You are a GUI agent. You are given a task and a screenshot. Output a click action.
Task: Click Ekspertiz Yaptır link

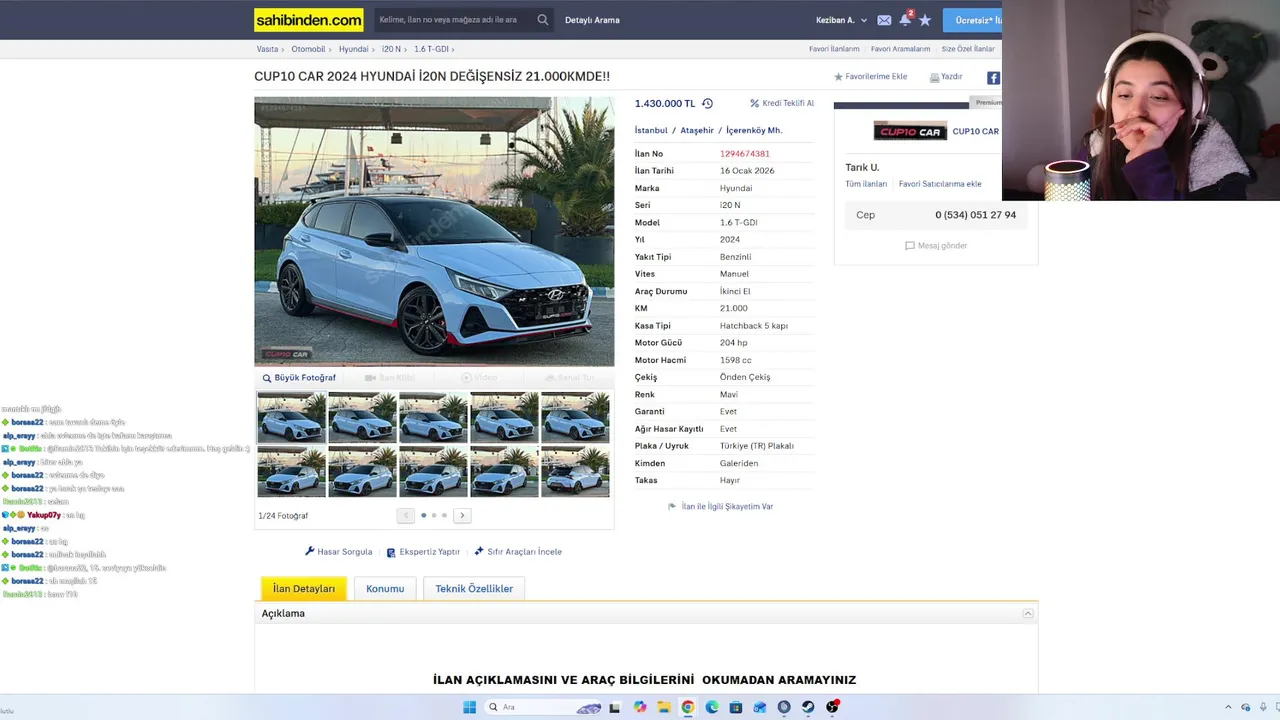pos(423,552)
